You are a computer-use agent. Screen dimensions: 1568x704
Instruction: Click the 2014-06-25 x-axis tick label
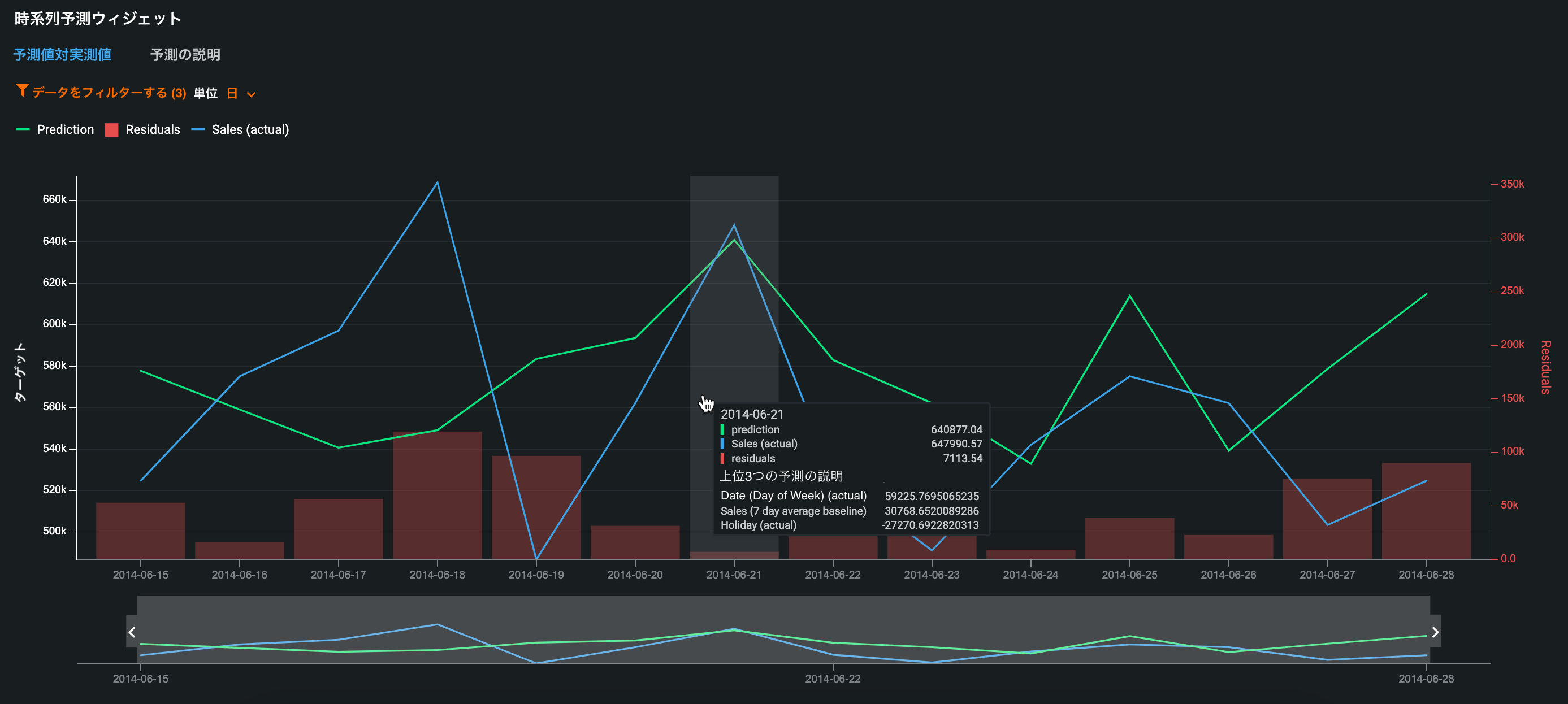[1129, 575]
